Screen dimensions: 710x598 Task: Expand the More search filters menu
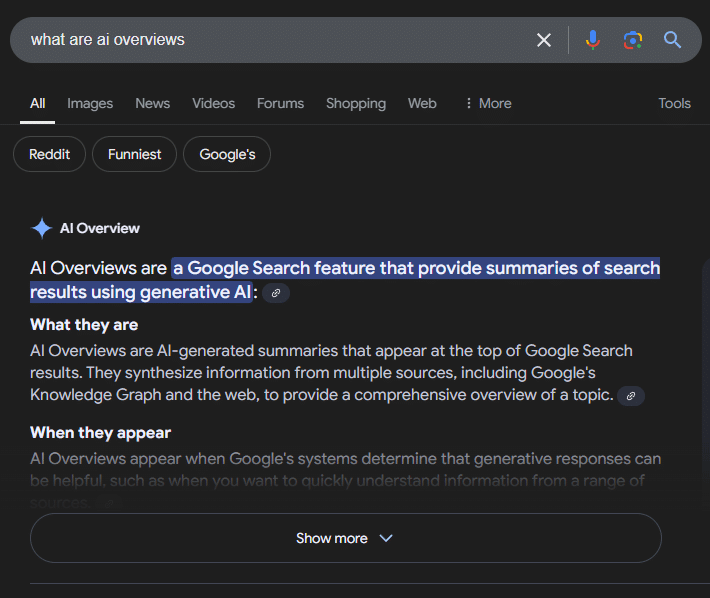487,103
